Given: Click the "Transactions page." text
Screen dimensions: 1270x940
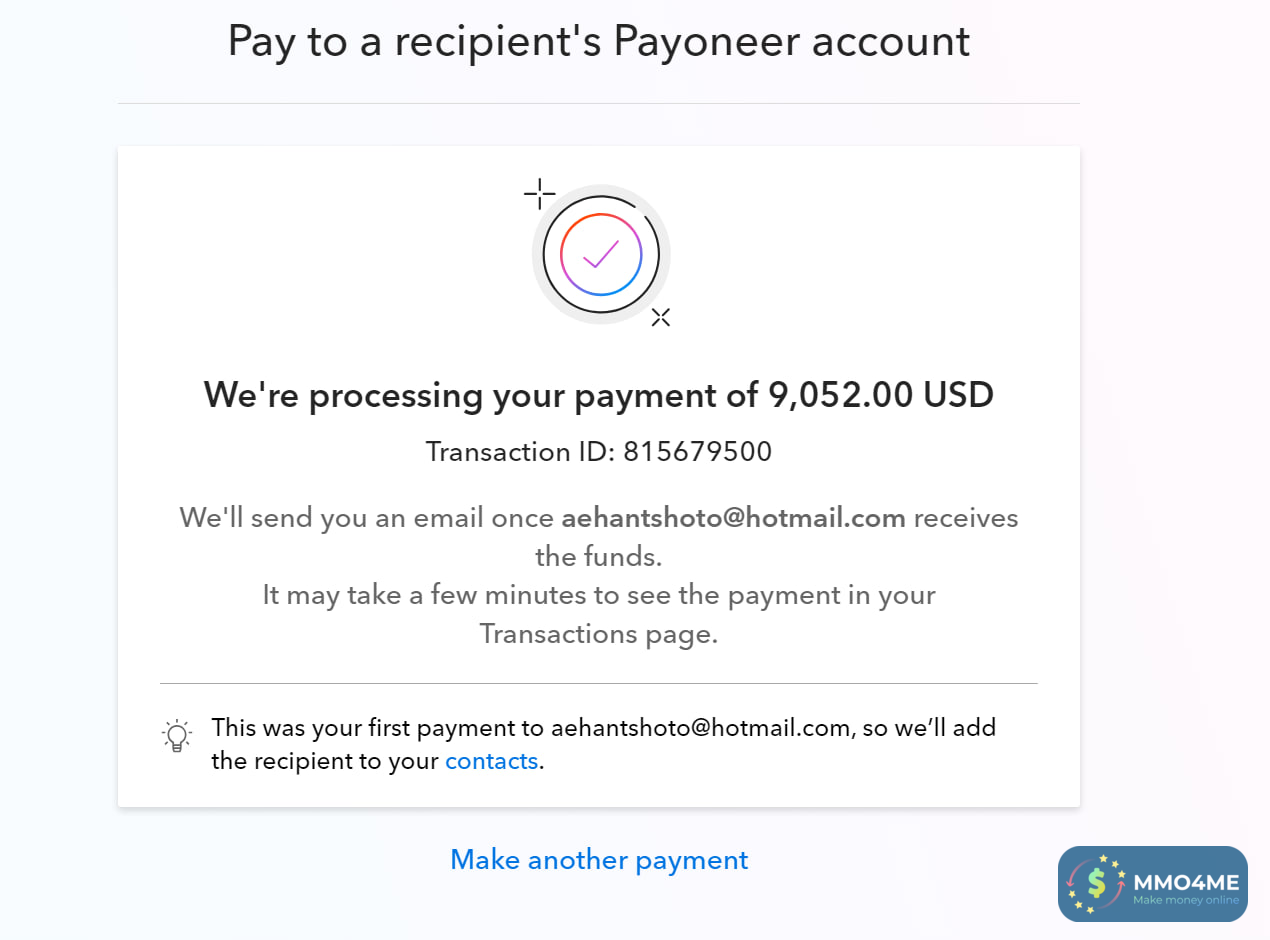Looking at the screenshot, I should [x=598, y=634].
